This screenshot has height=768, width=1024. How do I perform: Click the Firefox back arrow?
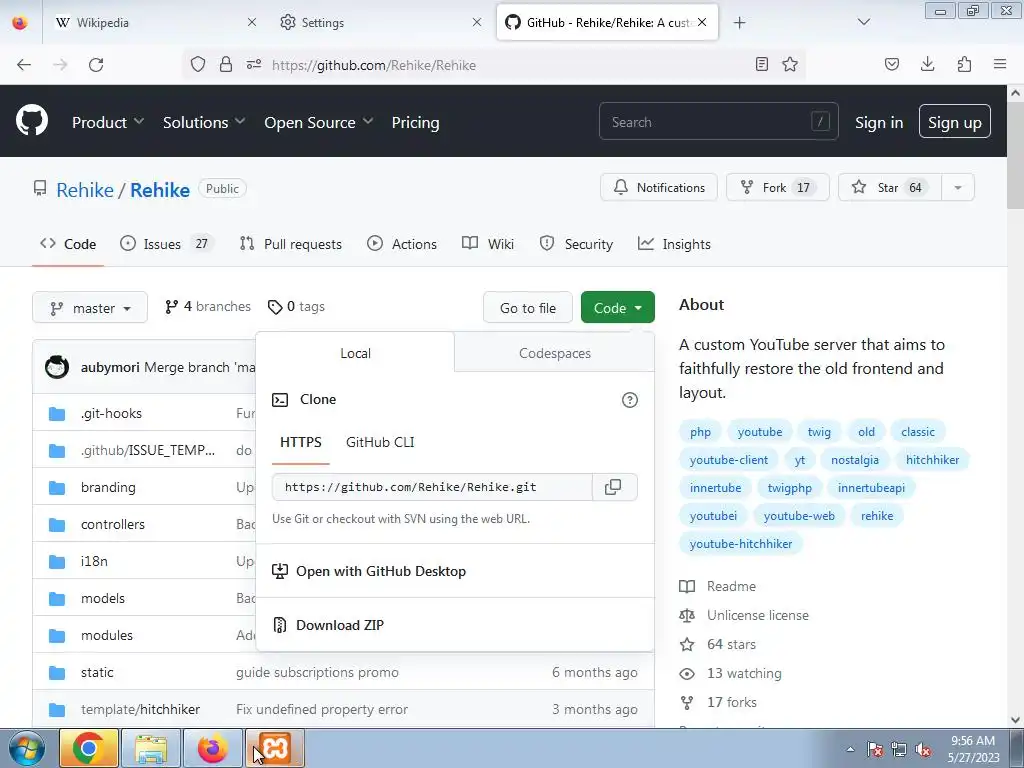click(24, 65)
